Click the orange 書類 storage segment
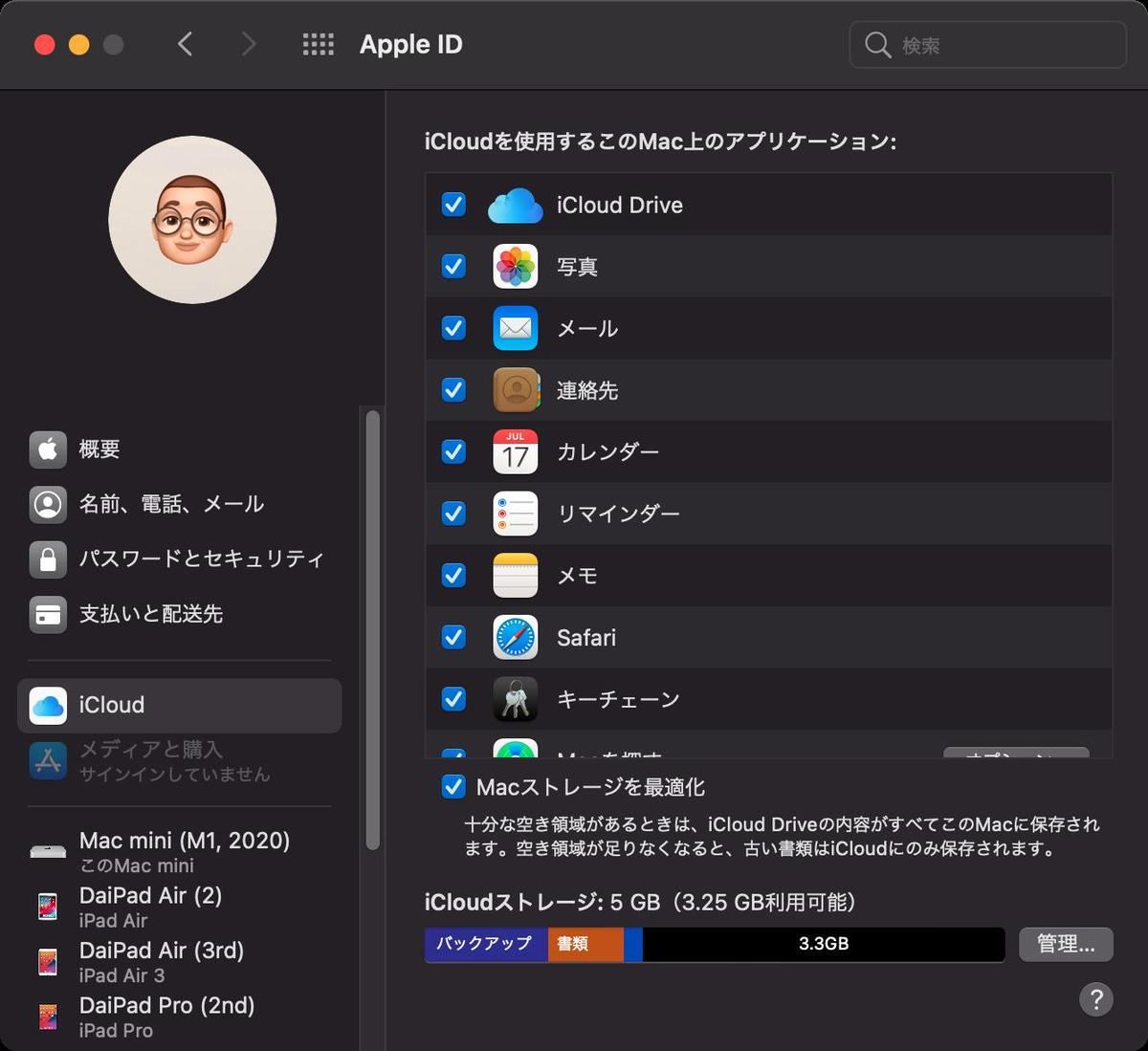This screenshot has width=1148, height=1051. click(585, 944)
